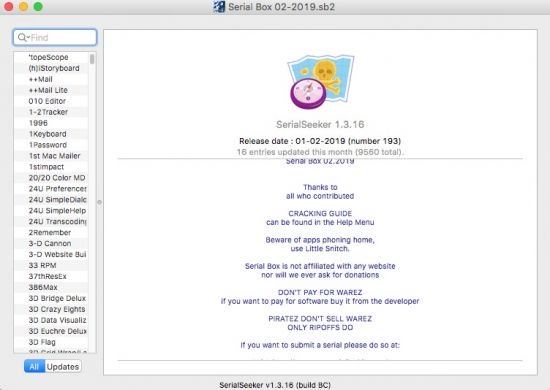Select the 386Max entry
Viewport: 550px width, 390px height.
pyautogui.click(x=51, y=287)
